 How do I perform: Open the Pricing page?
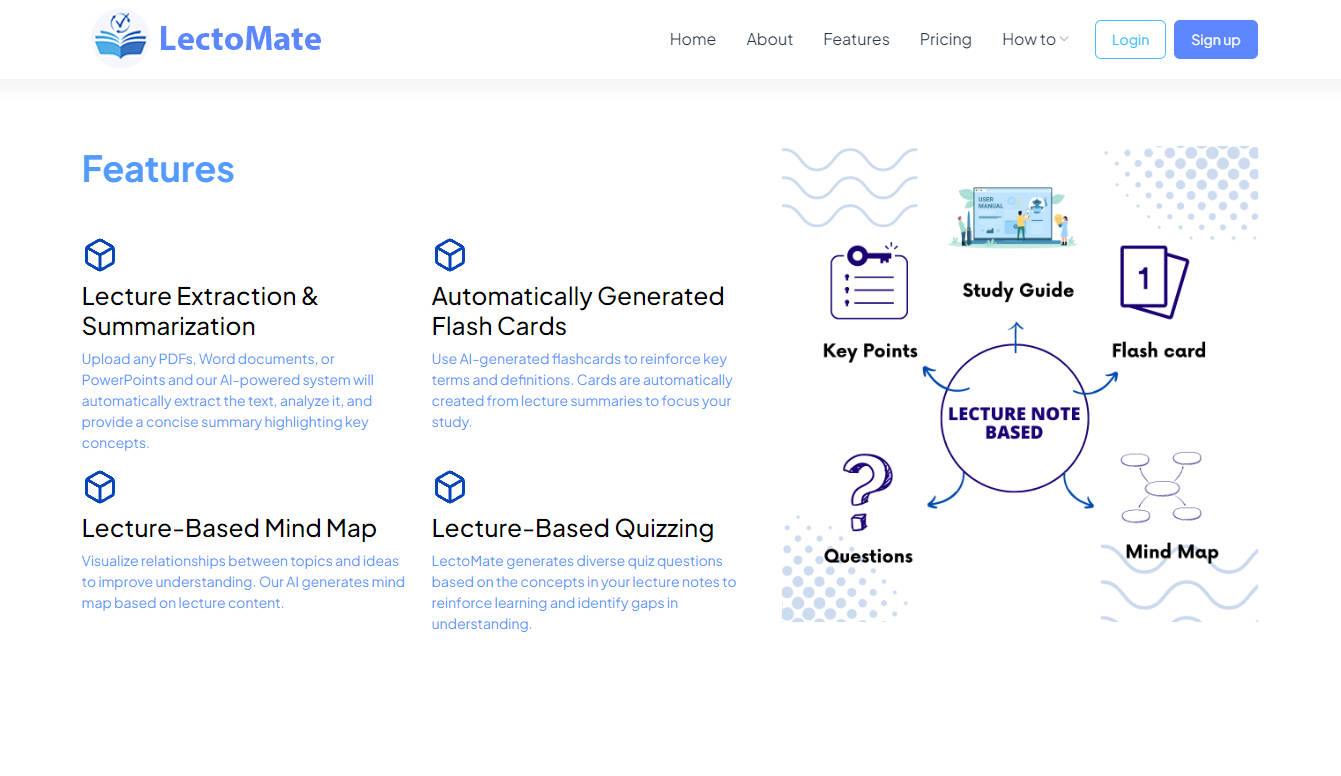pos(945,39)
